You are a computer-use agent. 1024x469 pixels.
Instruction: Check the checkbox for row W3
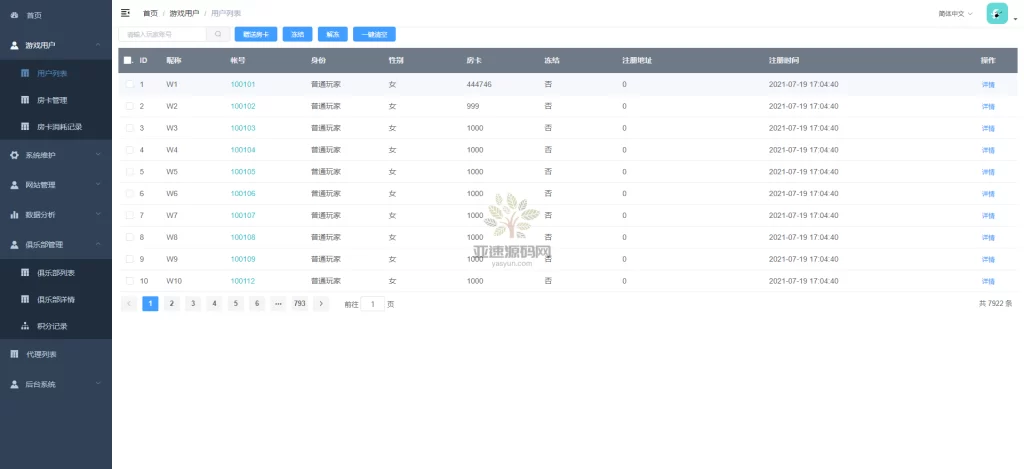[129, 128]
